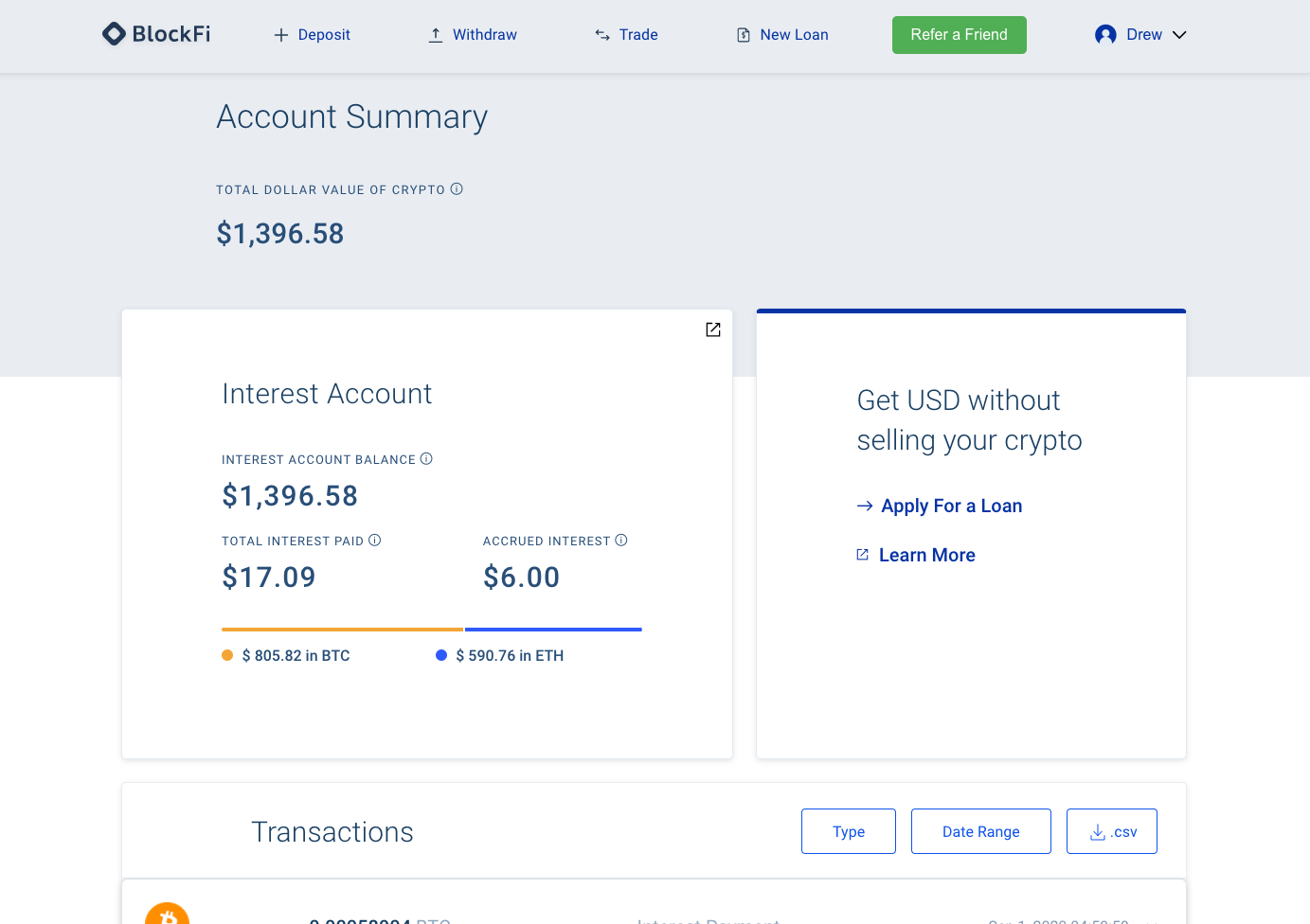The height and width of the screenshot is (924, 1310).
Task: Click the blue ETH balance bar segment
Action: pos(553,630)
